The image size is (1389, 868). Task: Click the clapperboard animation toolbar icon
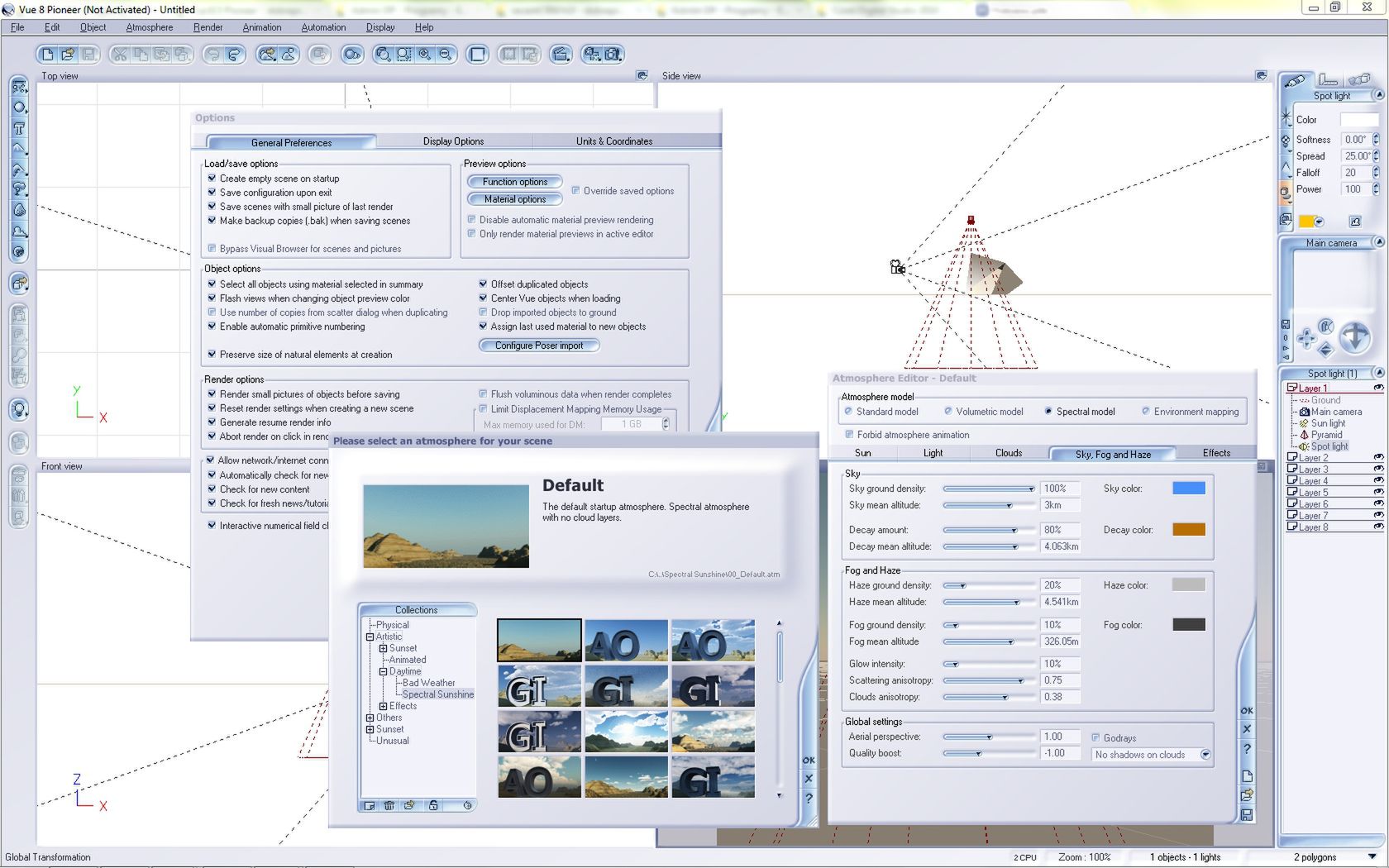tap(561, 55)
